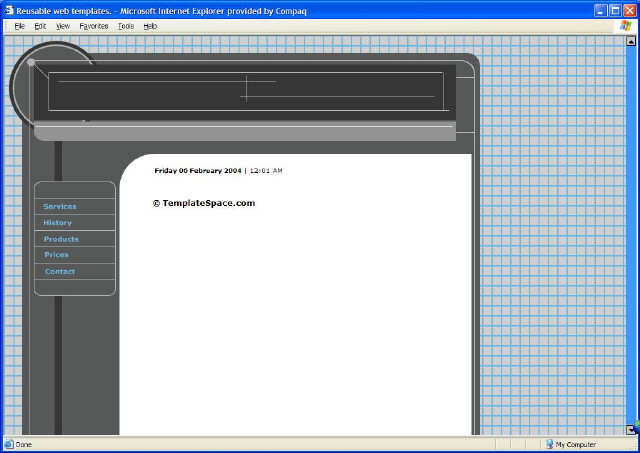
Task: Click the Windows flag logo throbber
Action: pyautogui.click(x=625, y=26)
